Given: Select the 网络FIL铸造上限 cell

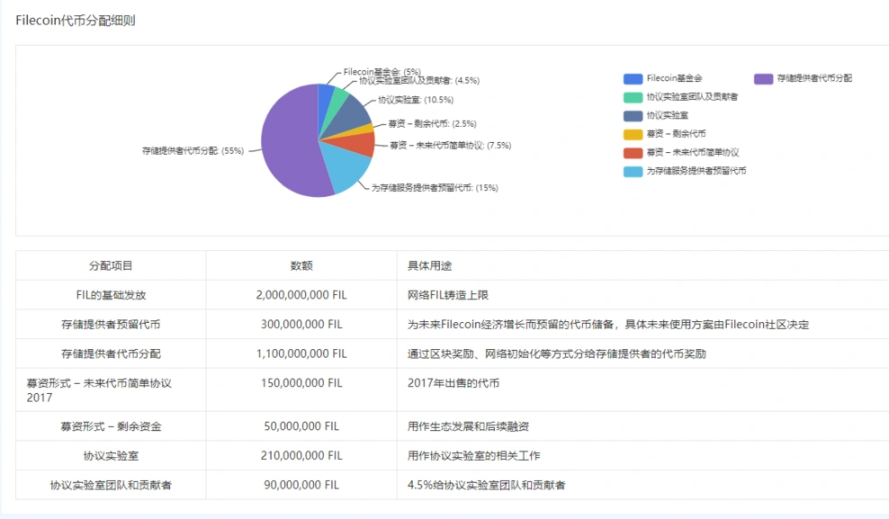Looking at the screenshot, I should (643, 295).
